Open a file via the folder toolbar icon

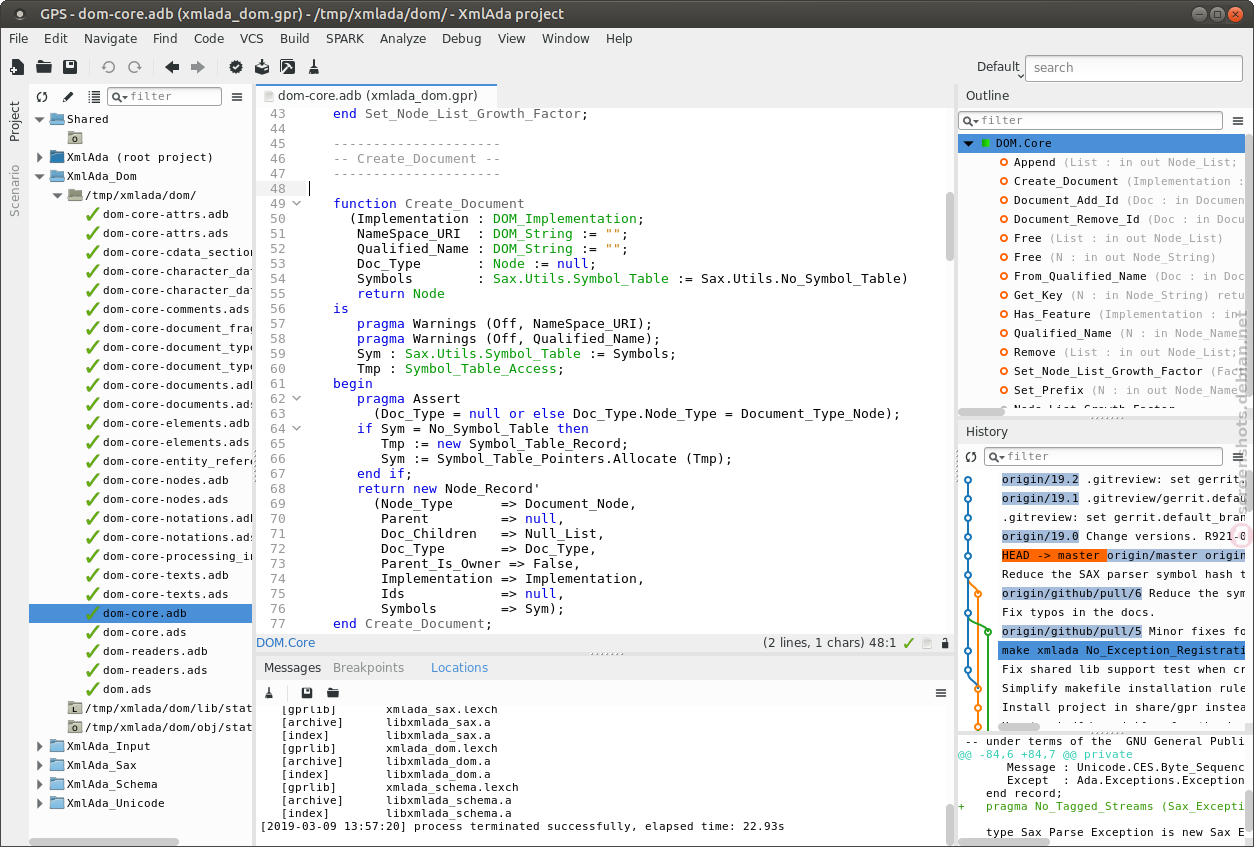44,67
